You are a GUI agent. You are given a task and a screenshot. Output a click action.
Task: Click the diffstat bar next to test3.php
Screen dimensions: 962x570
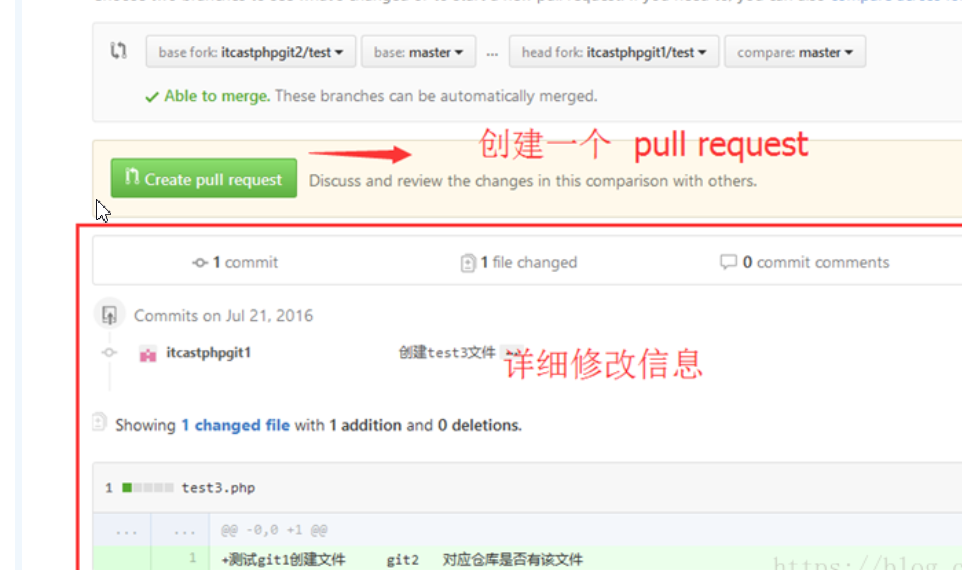[x=147, y=488]
